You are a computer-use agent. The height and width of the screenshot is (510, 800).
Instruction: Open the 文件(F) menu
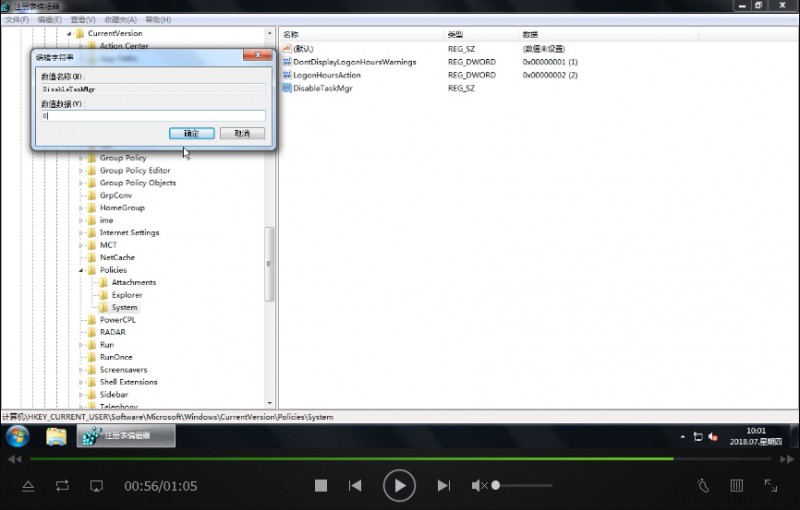17,19
